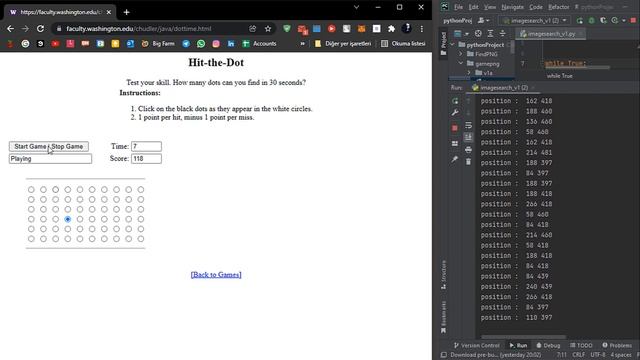
Task: Click the Scroll to End icon in the console toolbar
Action: point(469,137)
